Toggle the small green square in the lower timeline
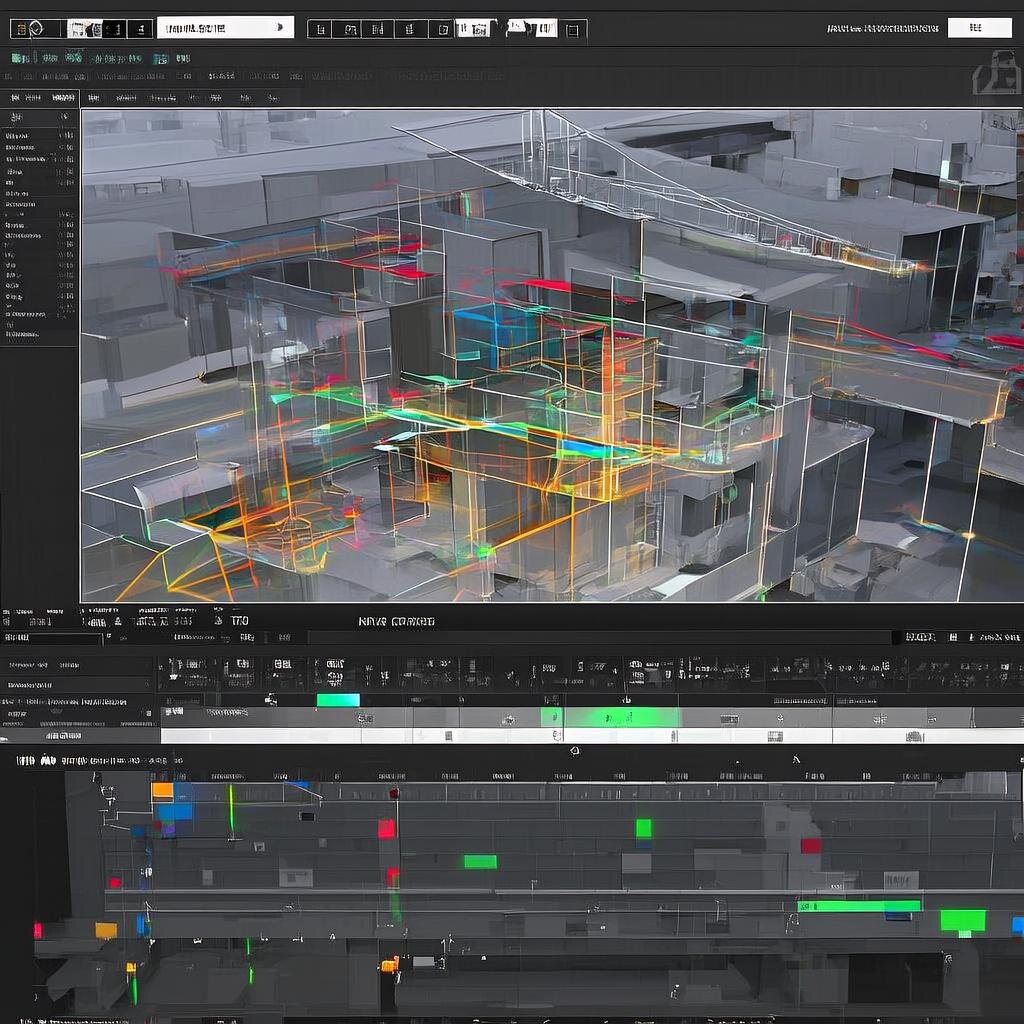 [x=643, y=828]
